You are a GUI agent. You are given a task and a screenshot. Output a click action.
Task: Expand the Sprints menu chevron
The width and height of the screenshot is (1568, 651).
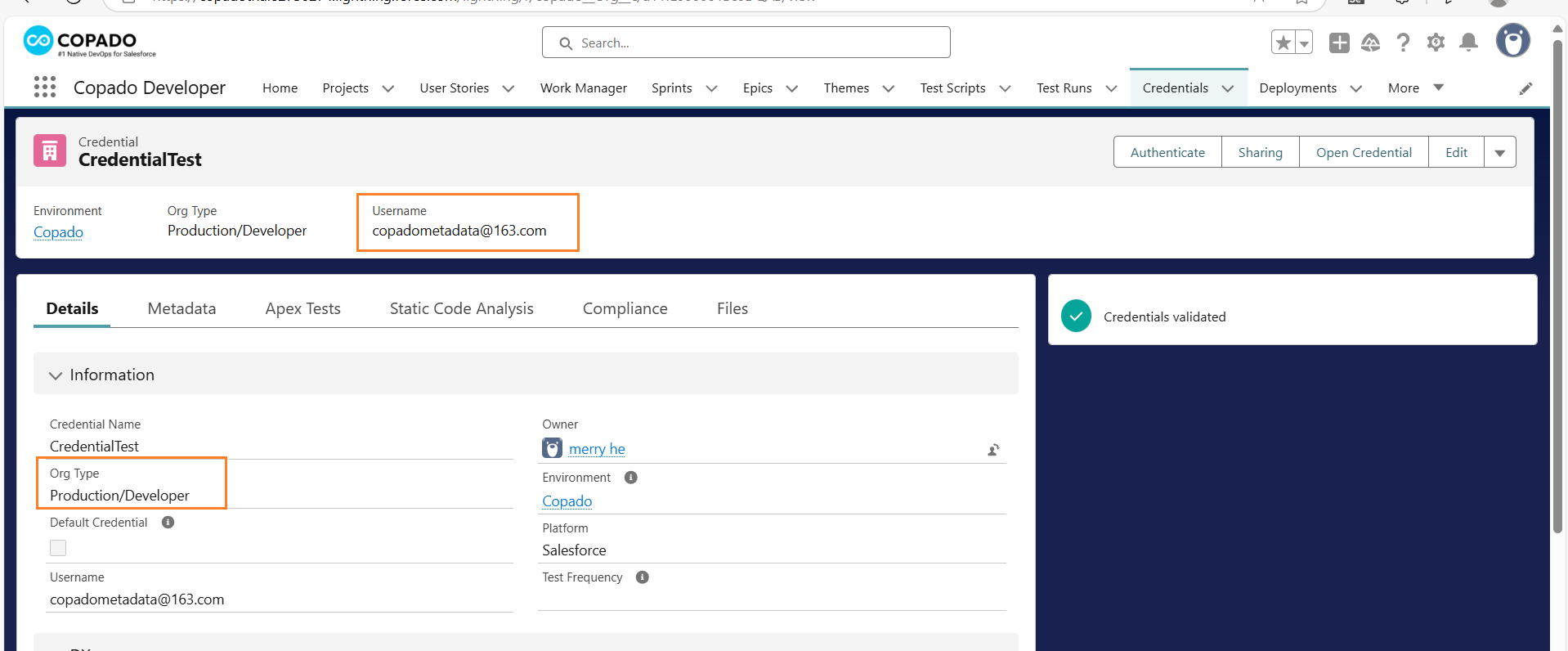click(711, 88)
